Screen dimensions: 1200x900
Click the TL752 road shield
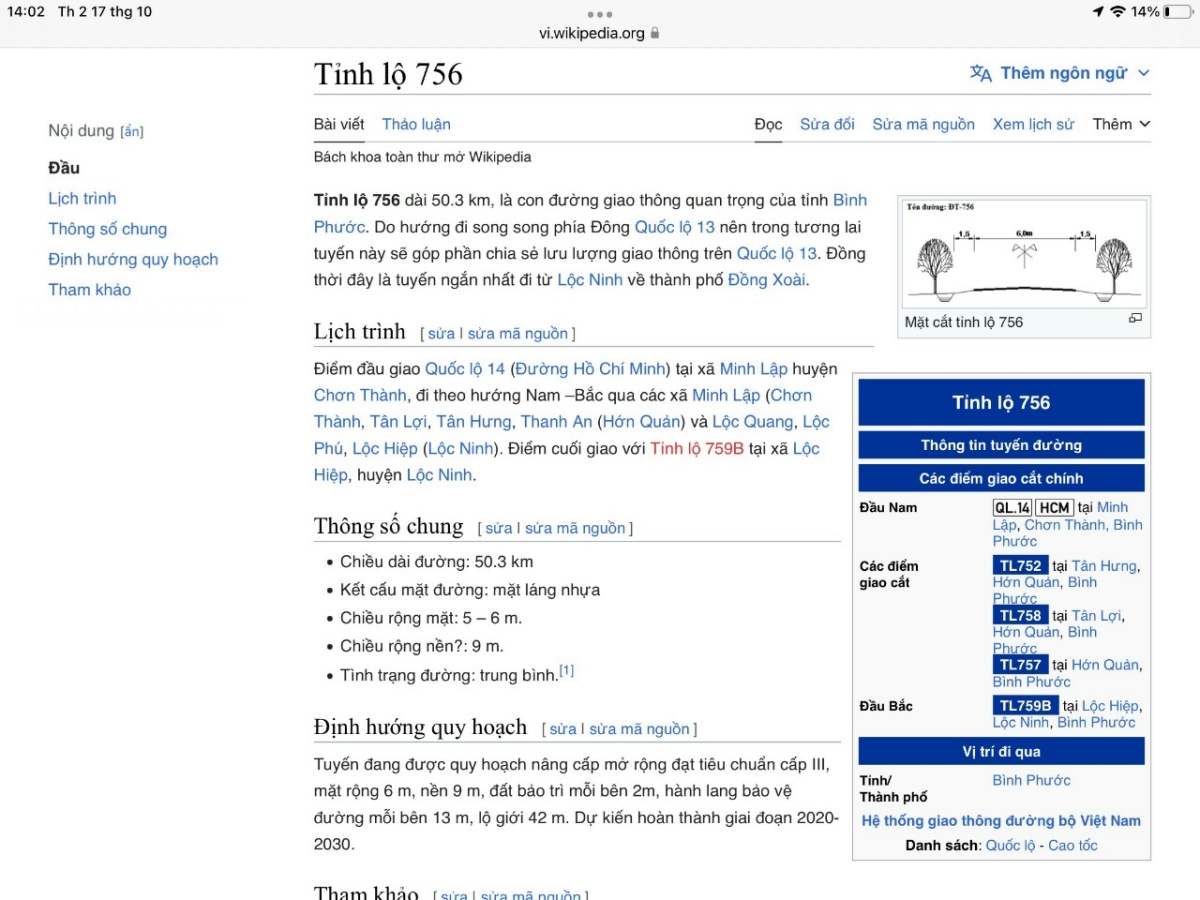tap(1020, 566)
